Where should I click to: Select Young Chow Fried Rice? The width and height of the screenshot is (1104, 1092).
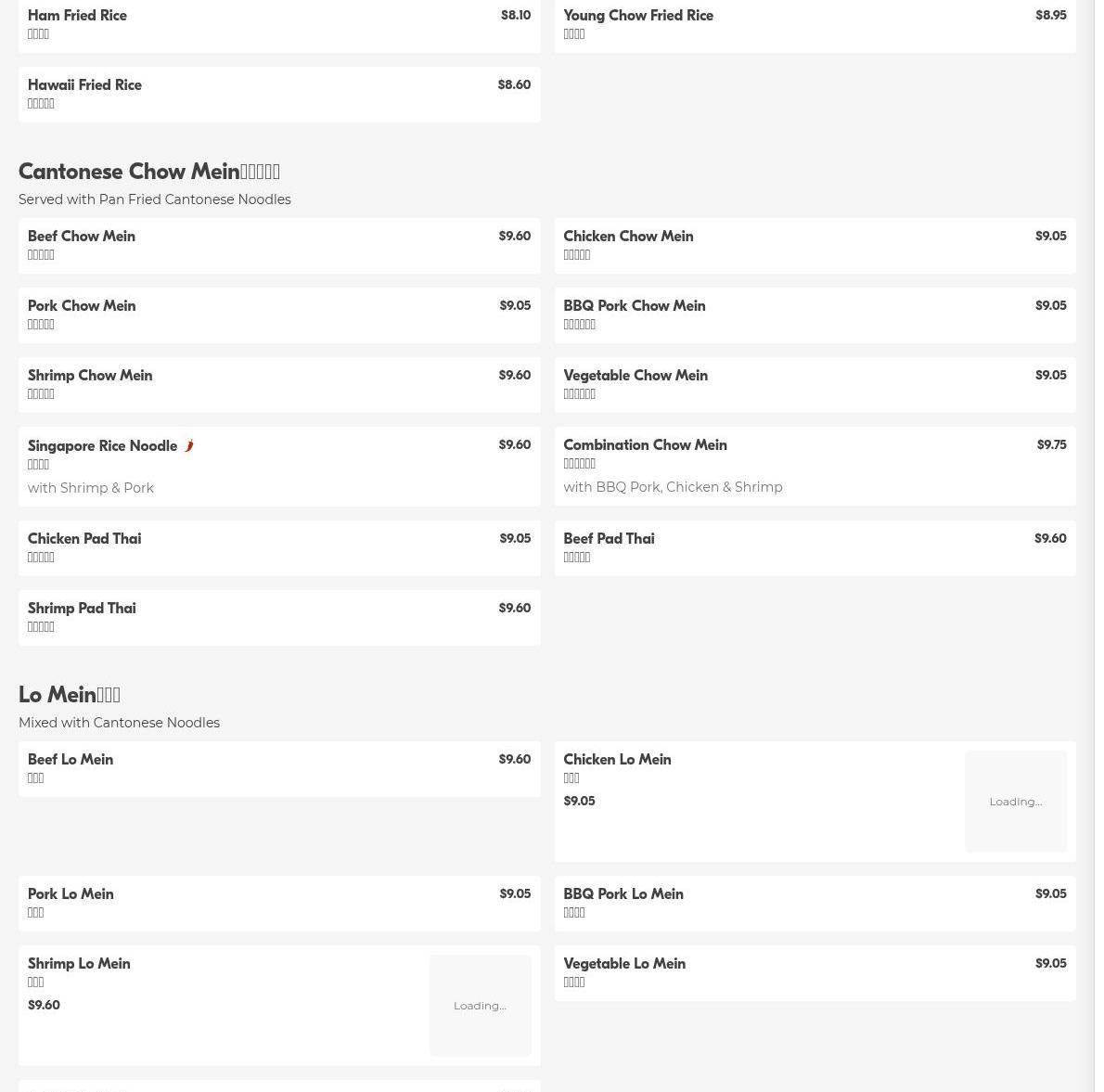(x=815, y=25)
